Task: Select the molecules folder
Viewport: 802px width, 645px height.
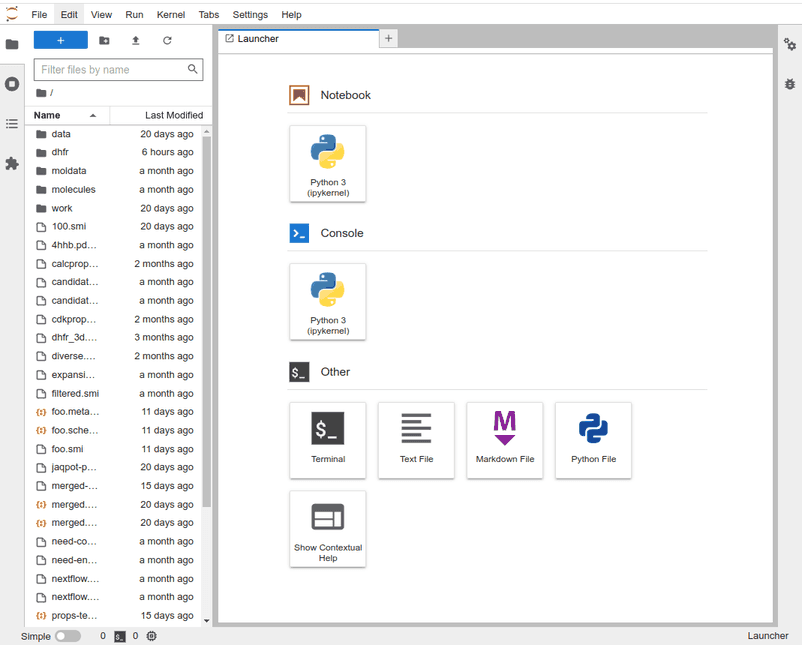Action: coord(115,189)
